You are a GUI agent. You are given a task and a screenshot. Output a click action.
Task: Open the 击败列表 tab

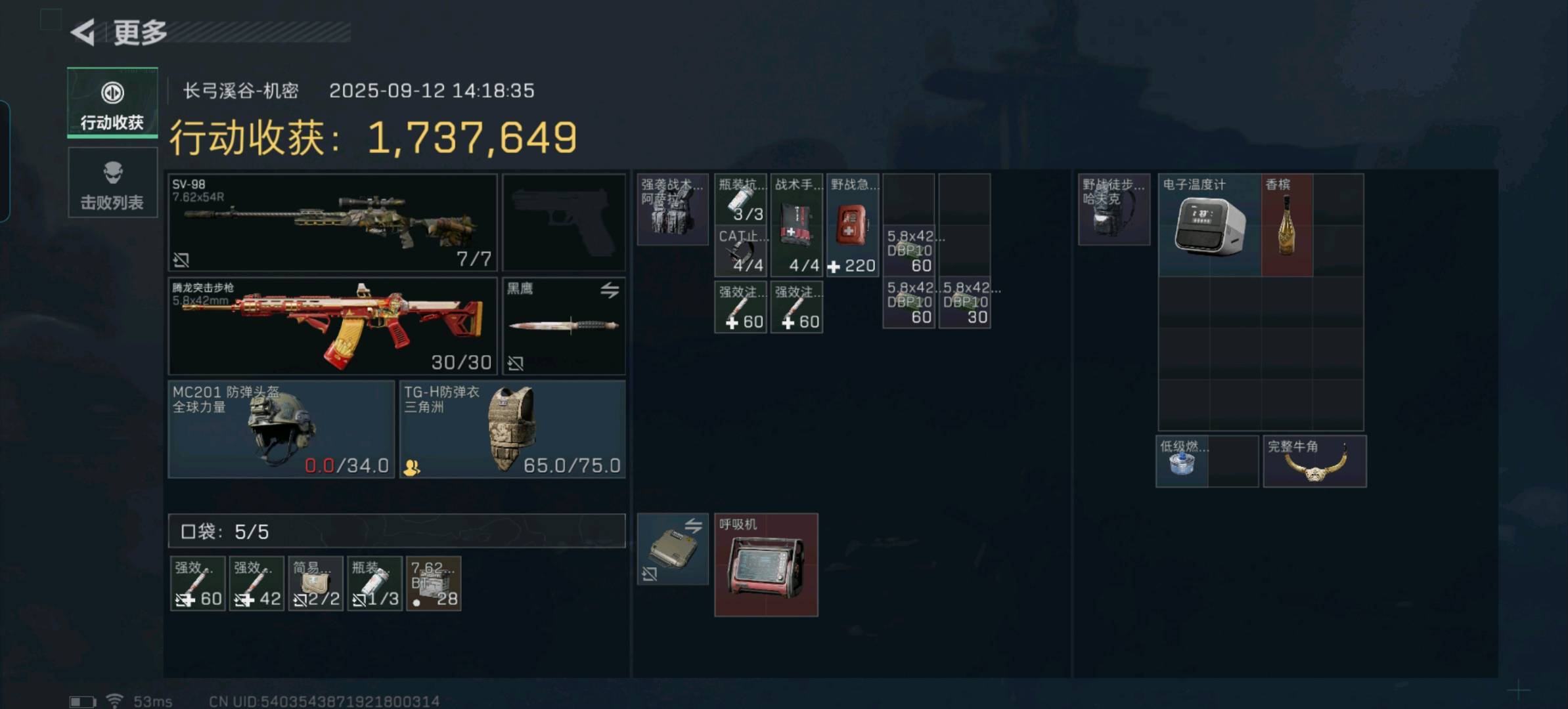tap(112, 183)
